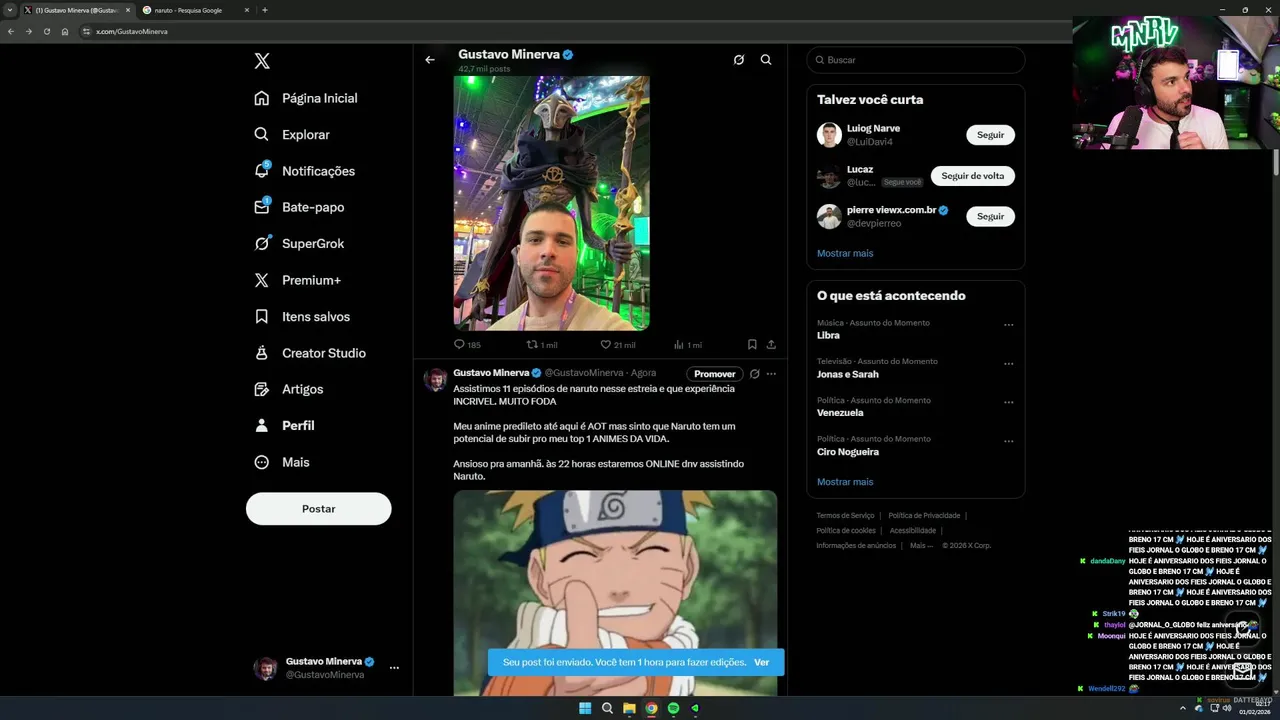Open Política de Privacidade link
The image size is (1280, 720).
tap(924, 516)
